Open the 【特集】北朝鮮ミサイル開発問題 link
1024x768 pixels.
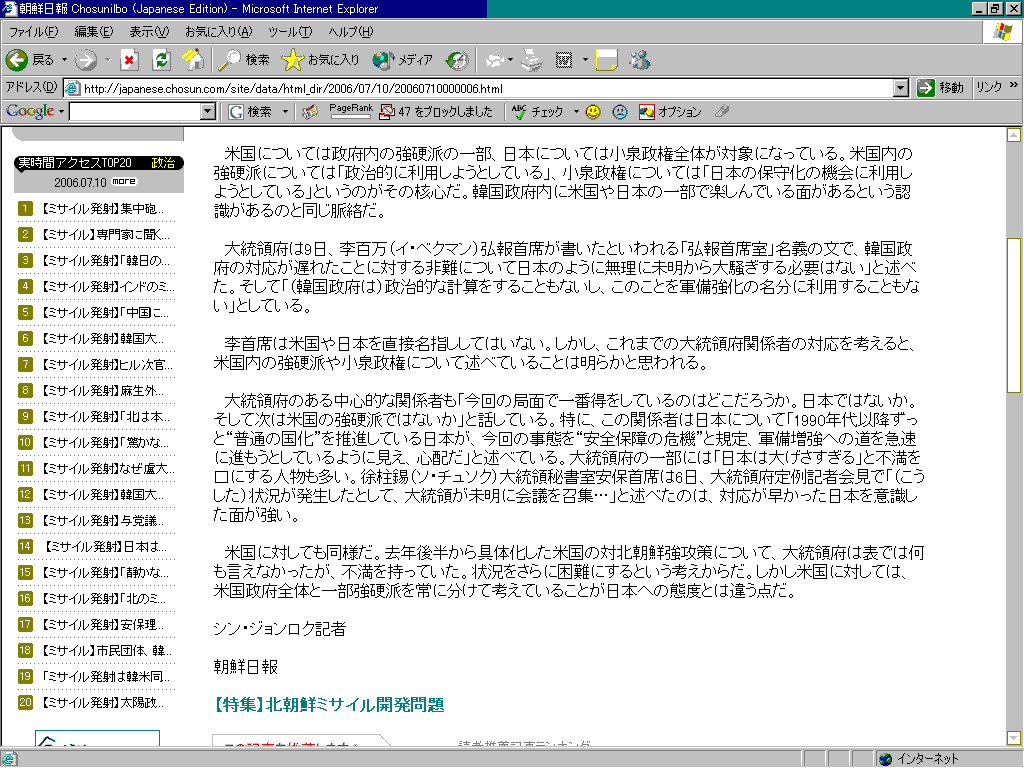click(329, 704)
